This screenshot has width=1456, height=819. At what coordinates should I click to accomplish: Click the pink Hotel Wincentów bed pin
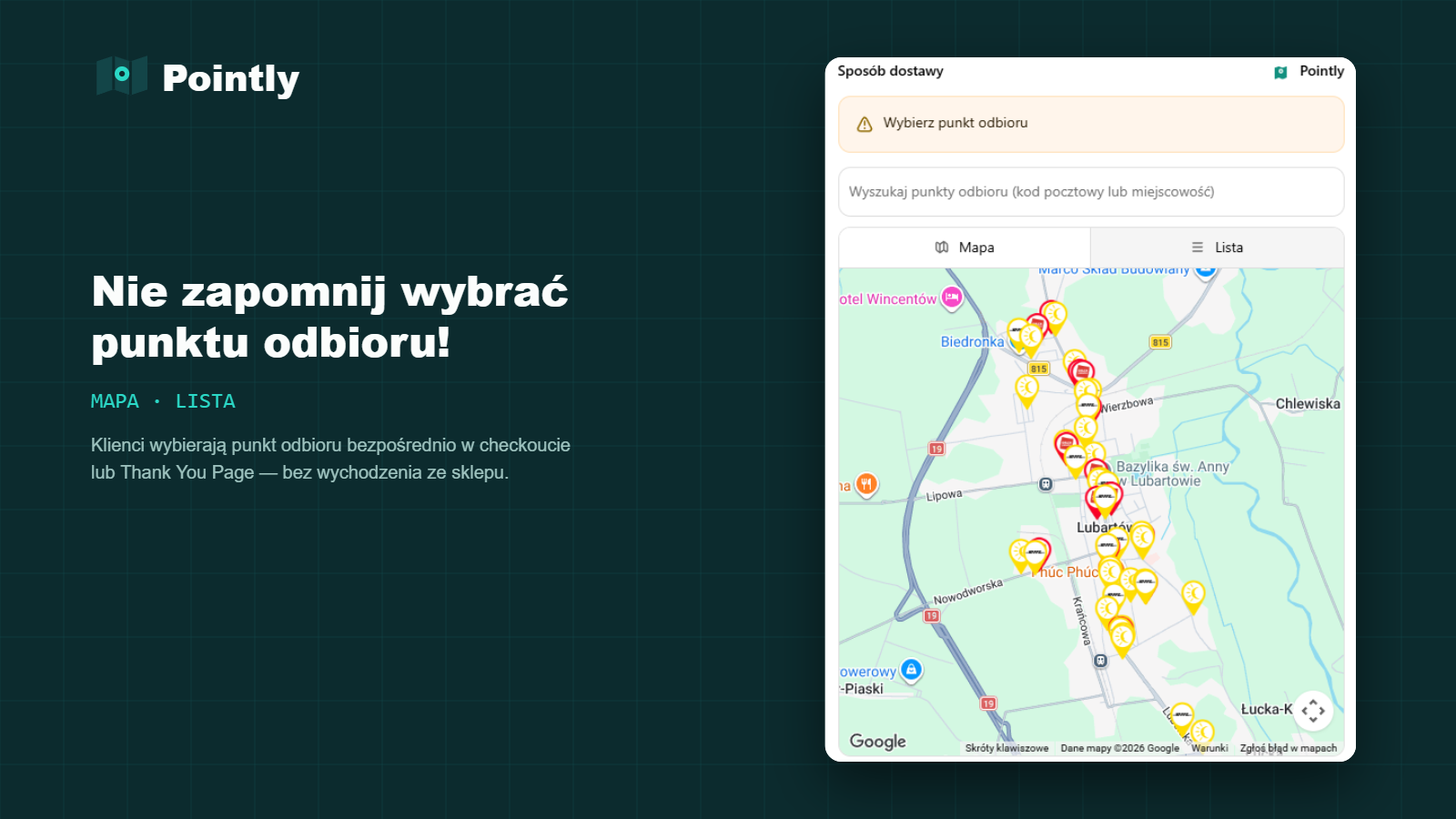pos(952,298)
